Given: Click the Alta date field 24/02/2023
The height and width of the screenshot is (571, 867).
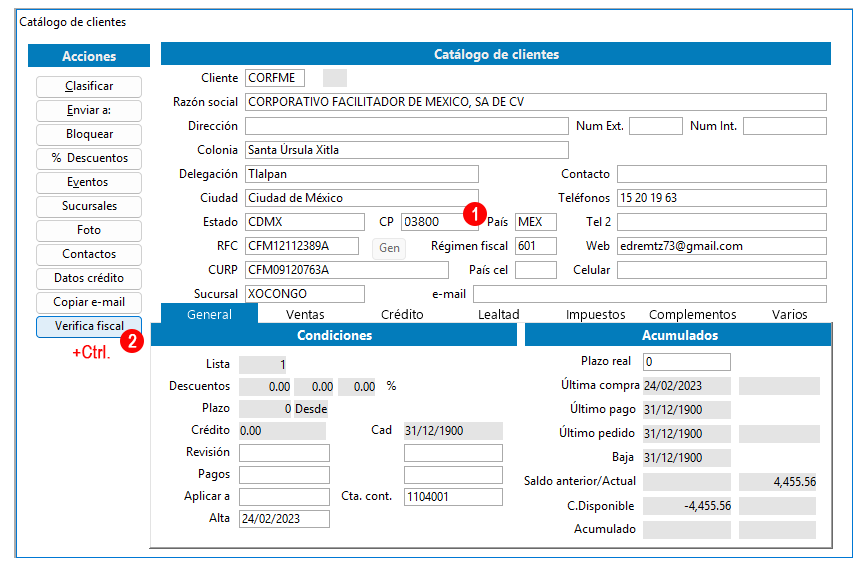Looking at the screenshot, I should click(284, 519).
